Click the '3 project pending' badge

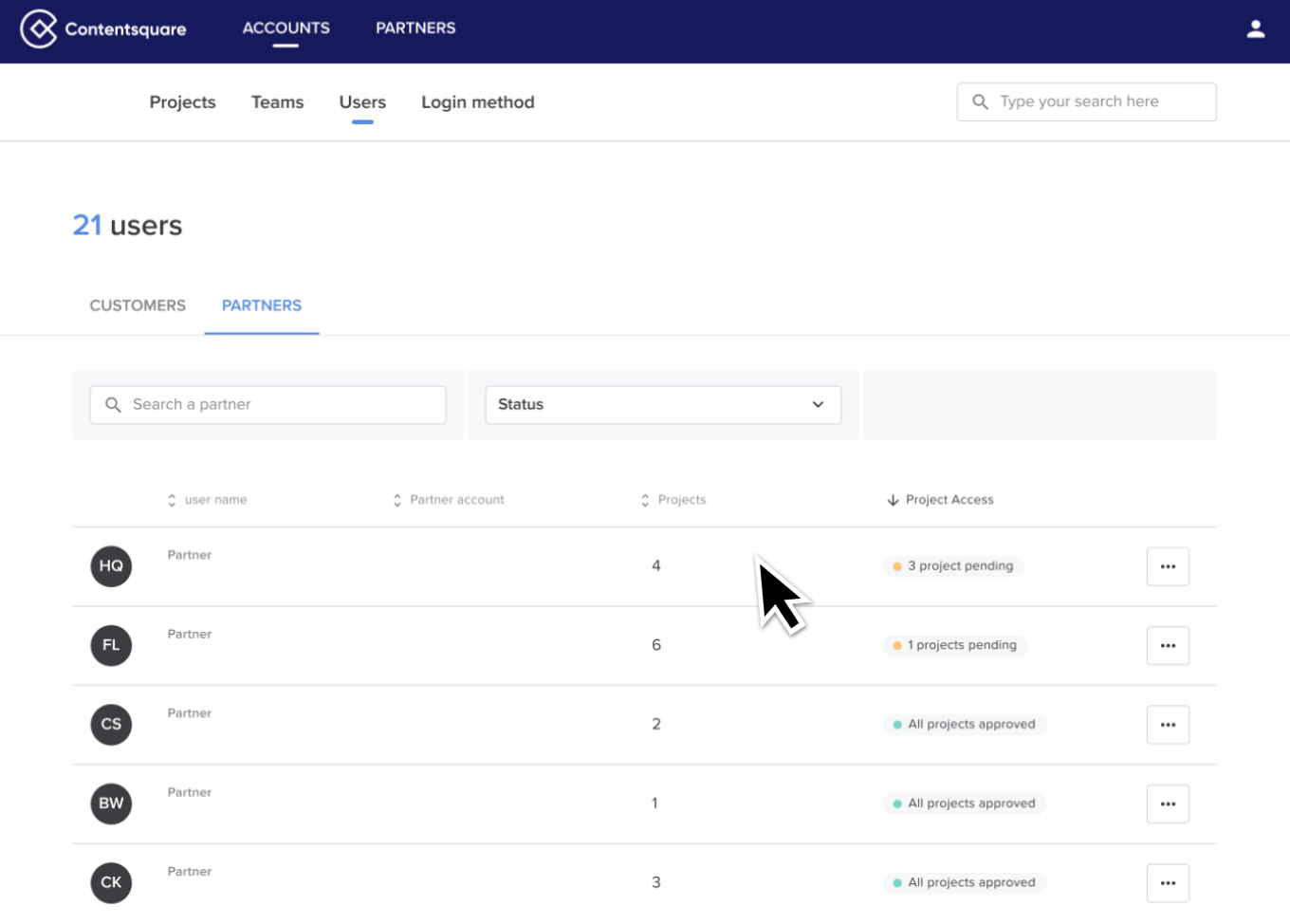(x=952, y=566)
